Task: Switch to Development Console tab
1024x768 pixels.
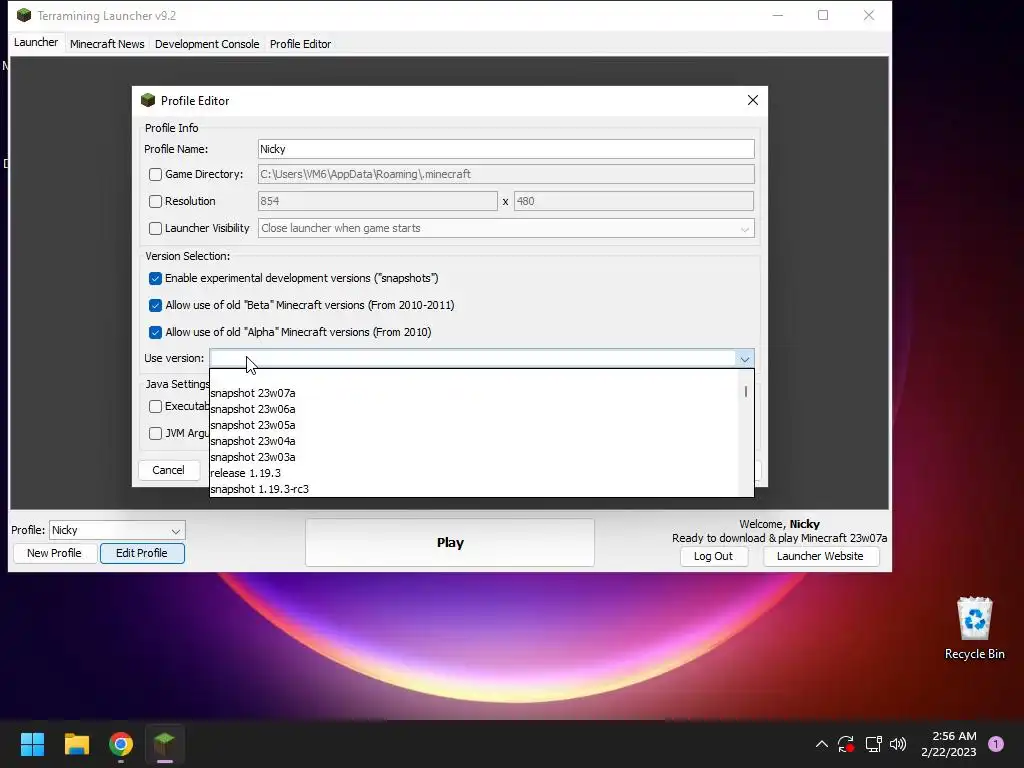Action: click(207, 44)
